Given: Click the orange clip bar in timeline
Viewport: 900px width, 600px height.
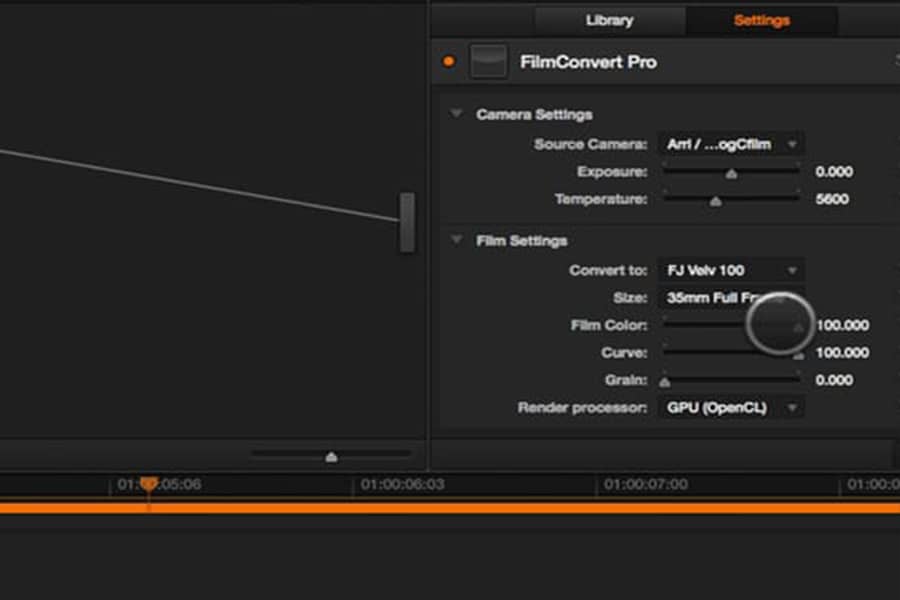Looking at the screenshot, I should pos(450,508).
